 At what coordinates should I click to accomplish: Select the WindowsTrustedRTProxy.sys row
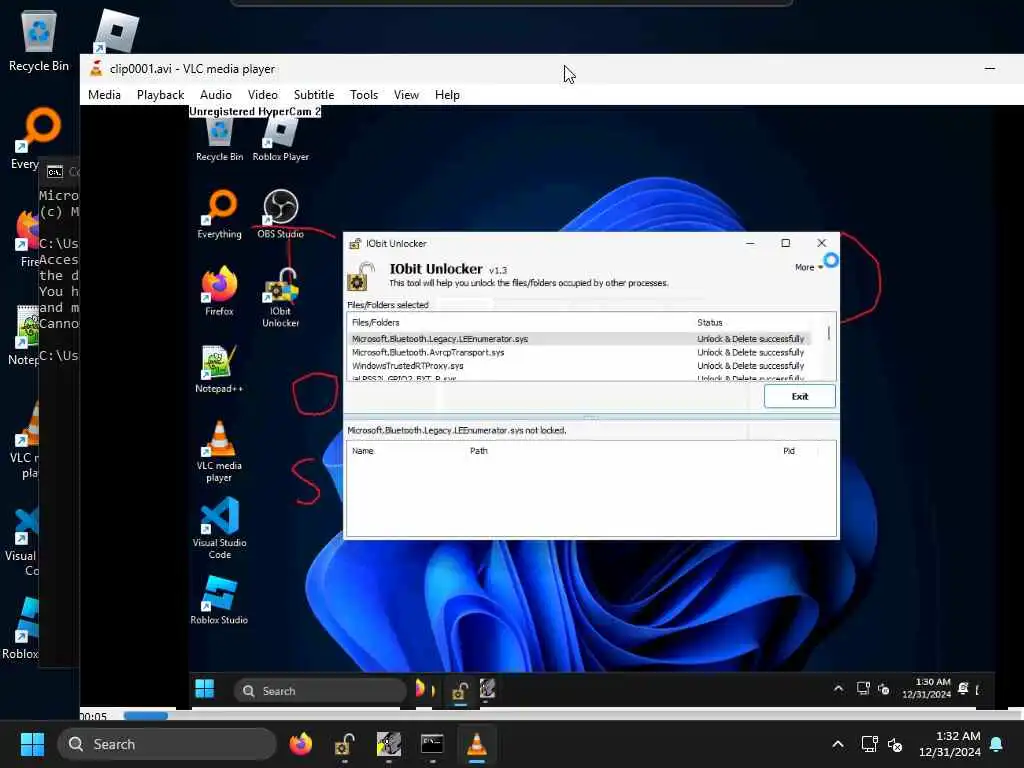(x=579, y=366)
